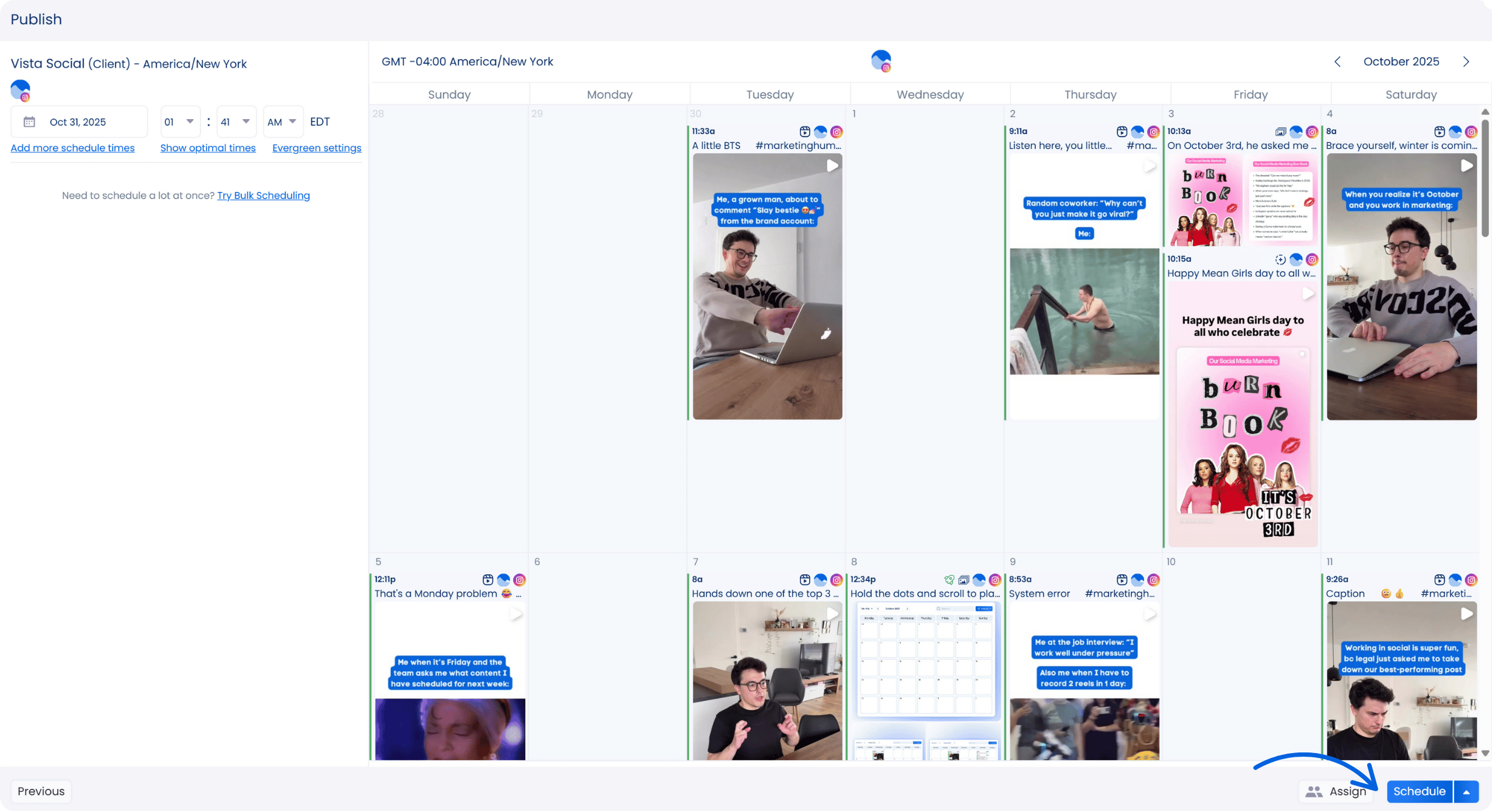Image resolution: width=1493 pixels, height=812 pixels.
Task: Click profile avatar in calendar header
Action: click(881, 61)
